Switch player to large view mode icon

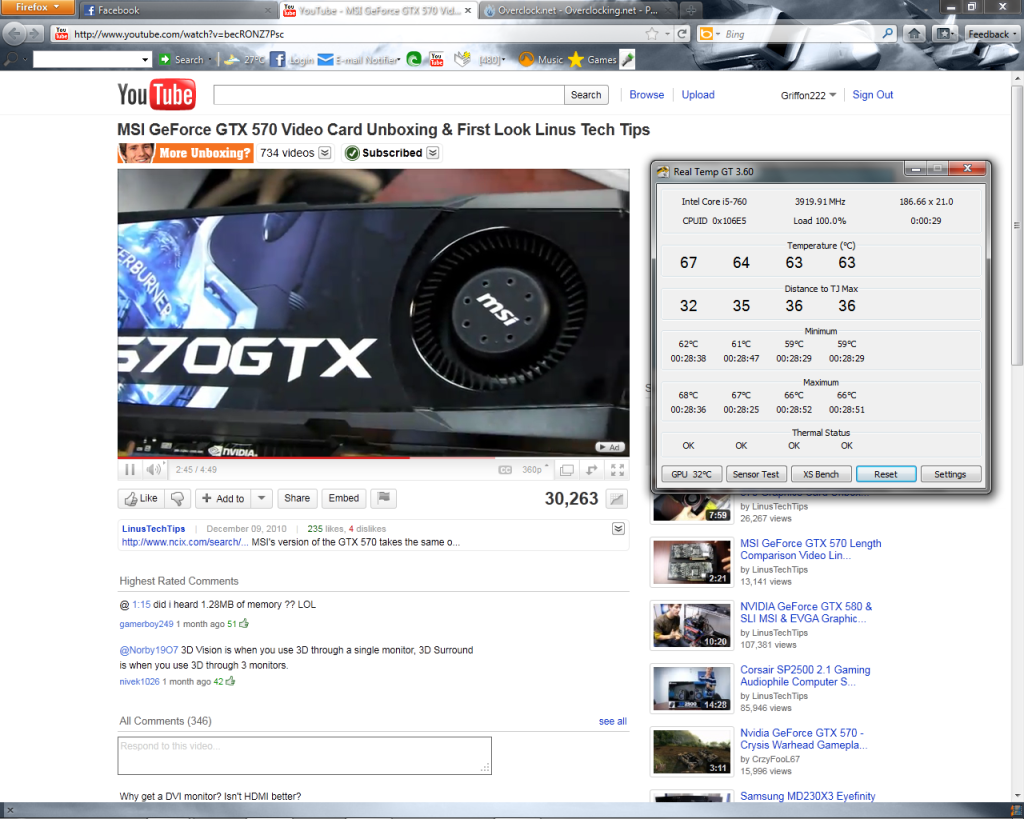click(x=567, y=470)
